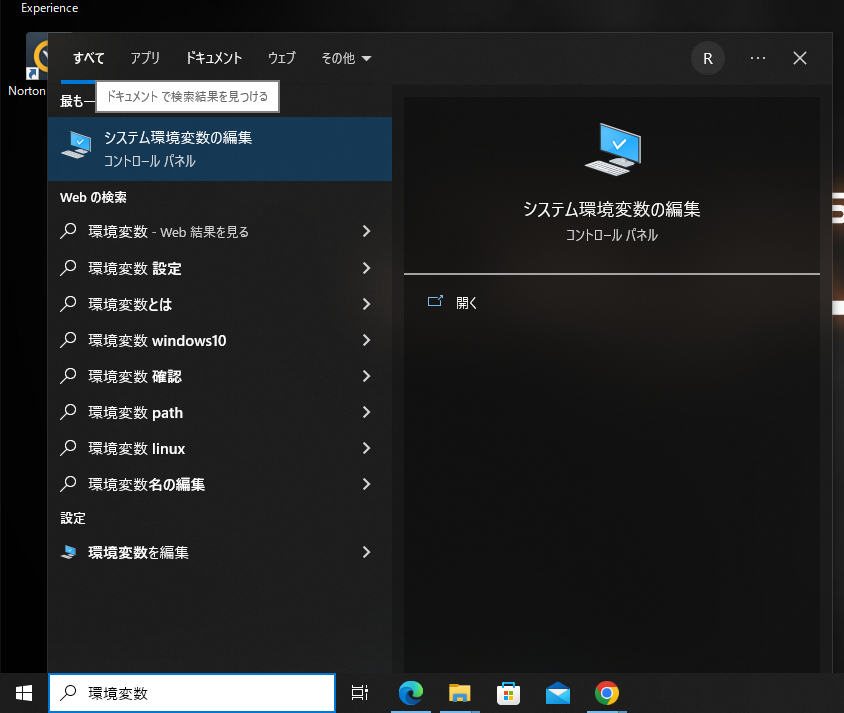Open the Windows Start menu
844x713 pixels.
[22, 692]
